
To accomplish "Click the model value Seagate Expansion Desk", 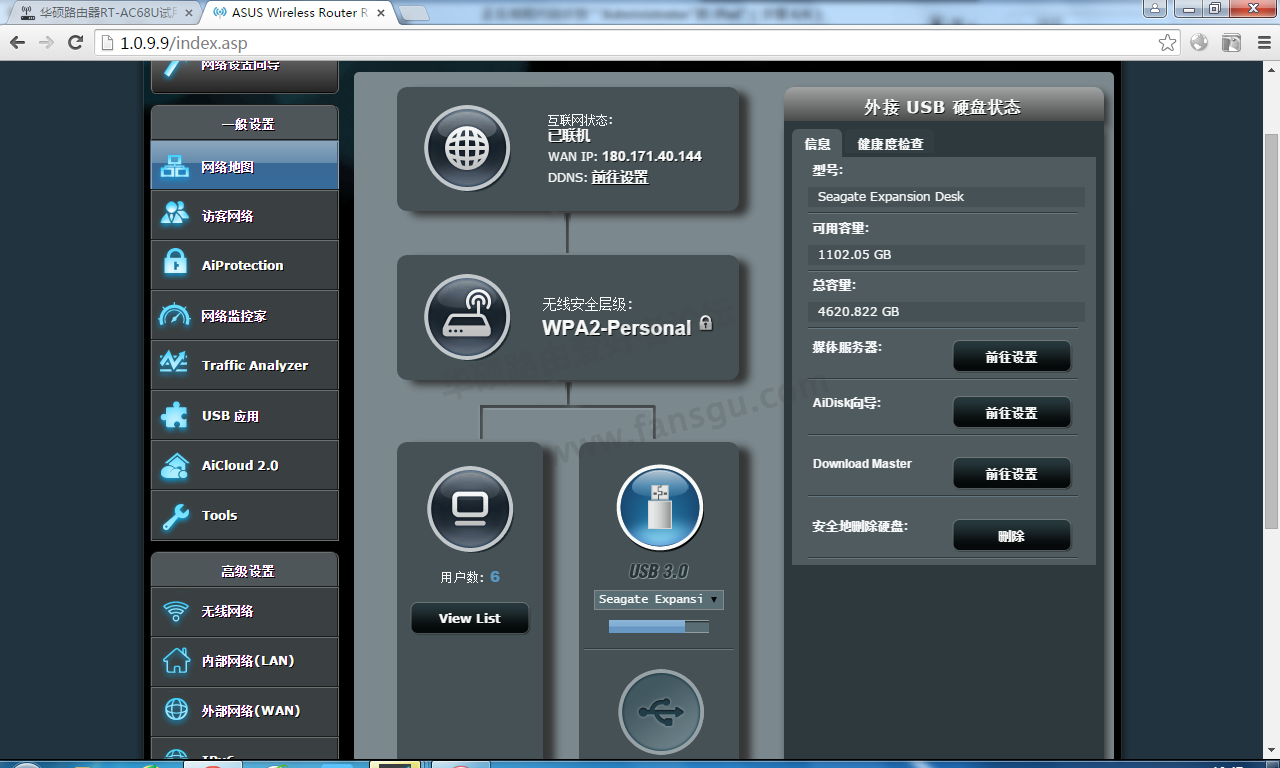I will (891, 197).
